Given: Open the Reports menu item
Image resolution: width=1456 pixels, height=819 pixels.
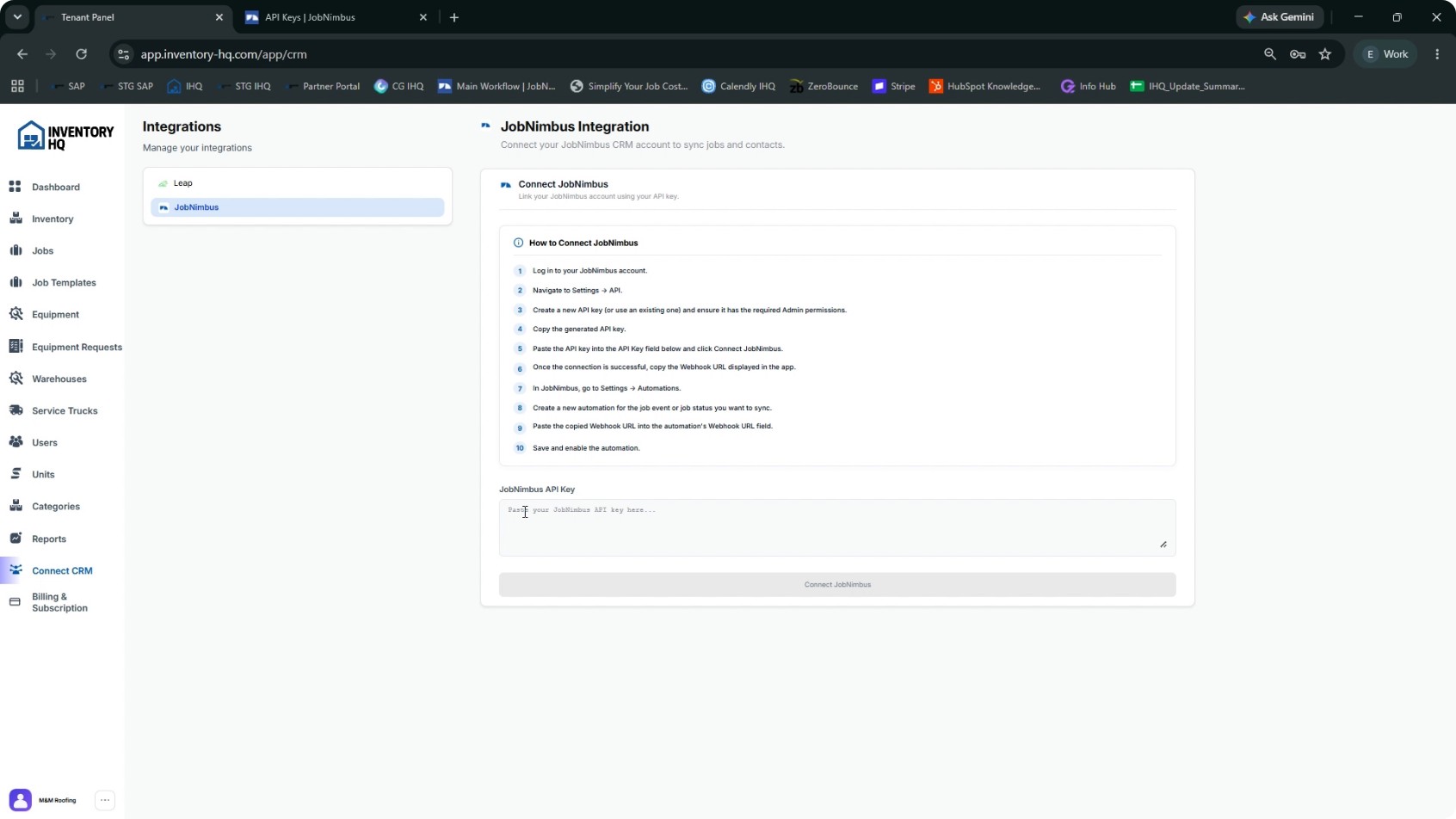Looking at the screenshot, I should click(49, 539).
